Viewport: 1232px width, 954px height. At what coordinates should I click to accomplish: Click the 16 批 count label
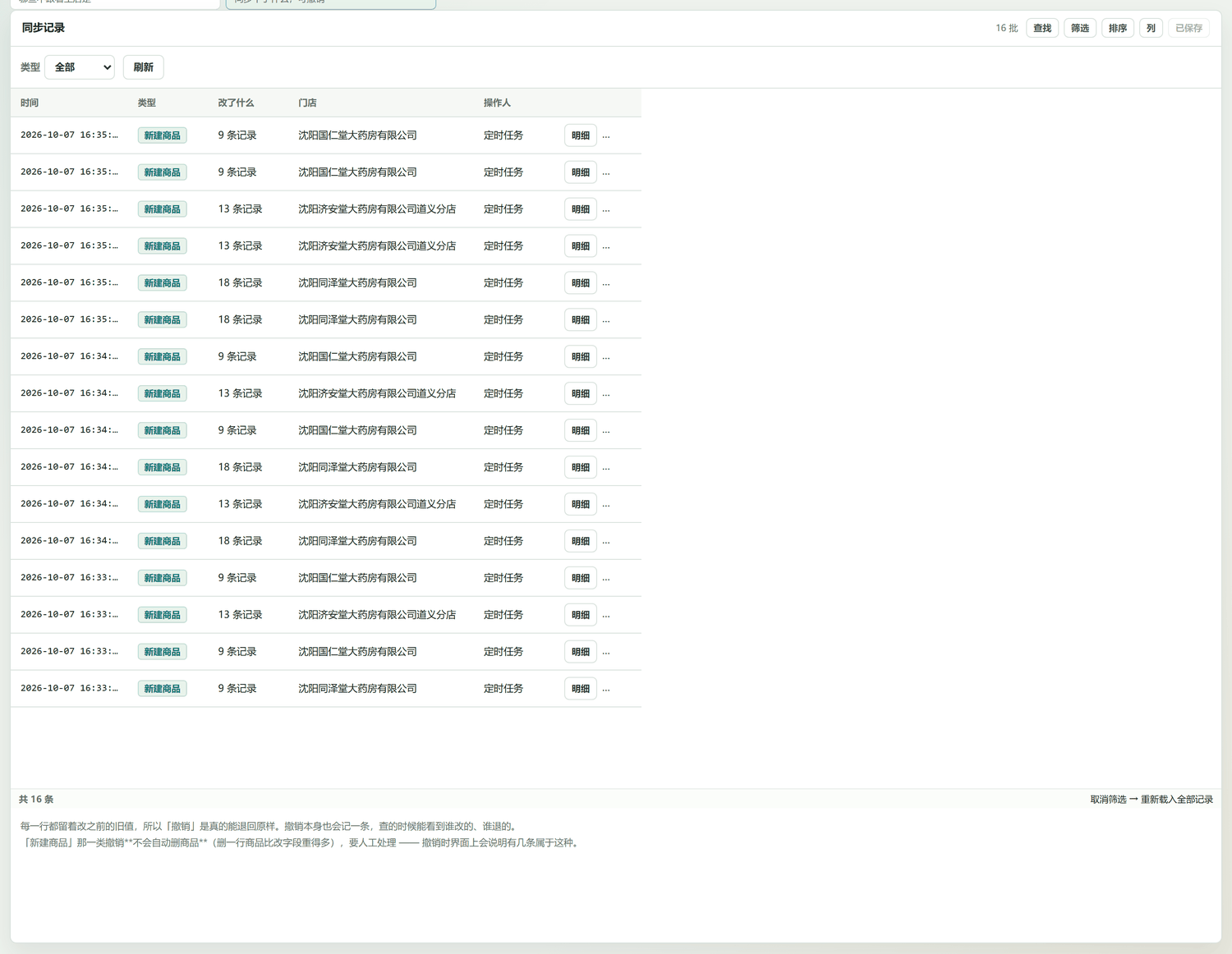1006,28
